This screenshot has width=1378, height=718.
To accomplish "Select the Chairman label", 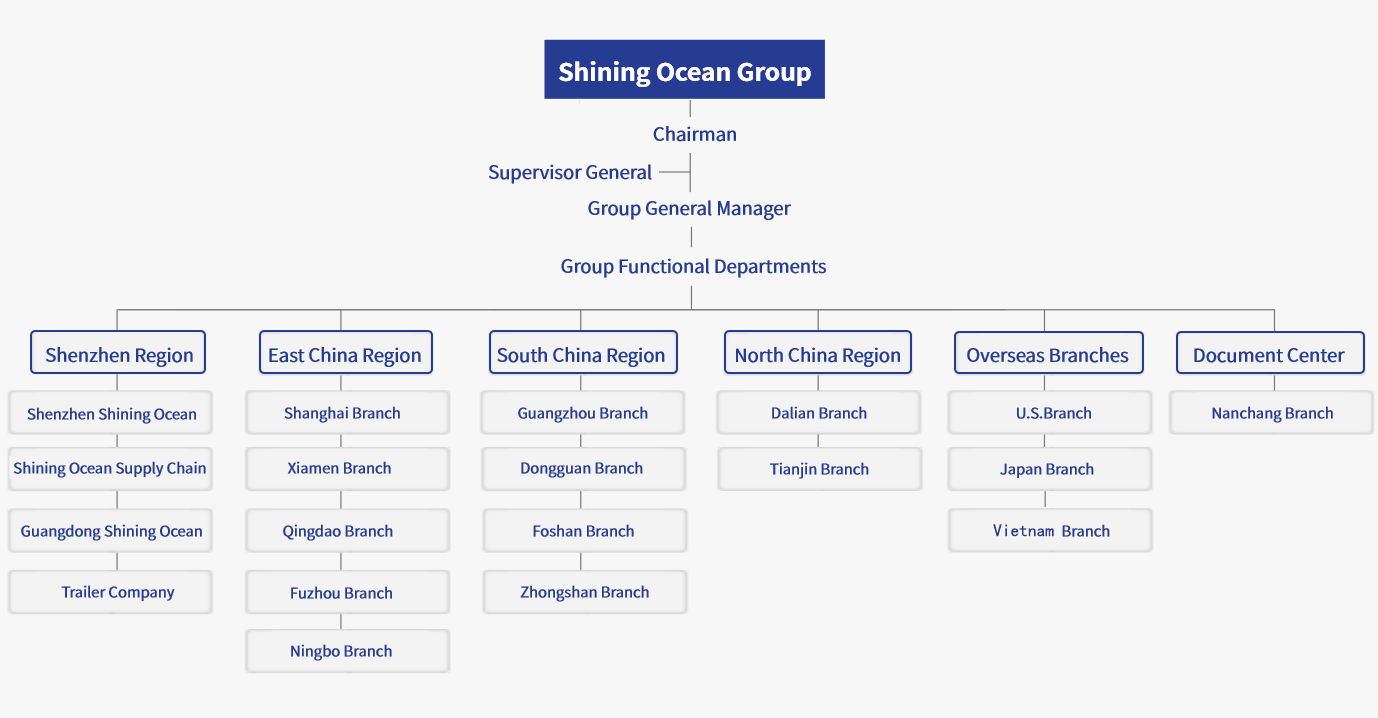I will (x=694, y=134).
